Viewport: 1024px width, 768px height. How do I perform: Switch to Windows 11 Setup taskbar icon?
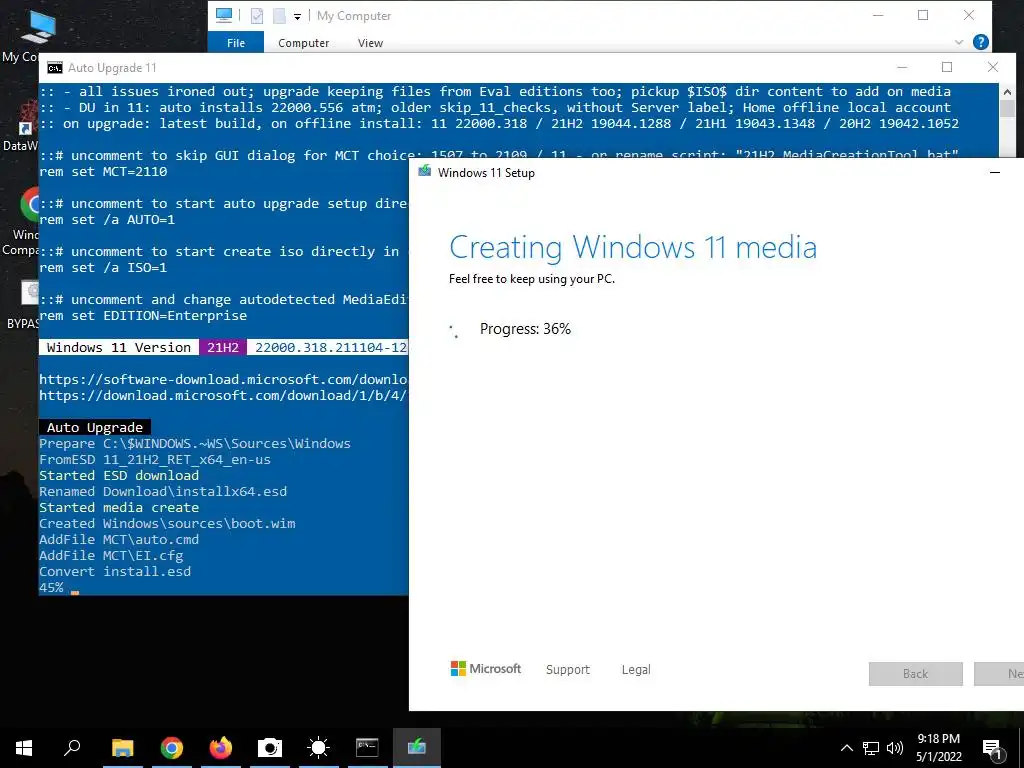click(417, 747)
